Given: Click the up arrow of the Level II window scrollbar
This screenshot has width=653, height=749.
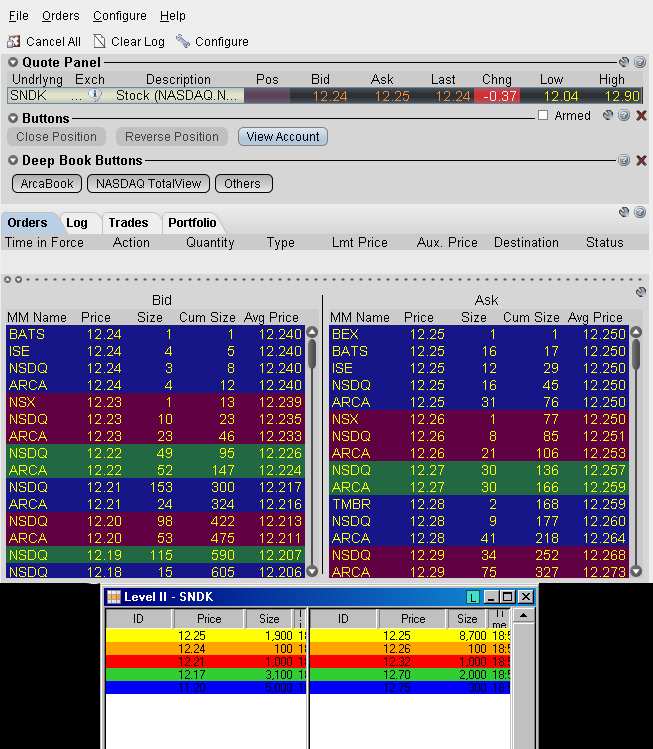Looking at the screenshot, I should (x=524, y=616).
